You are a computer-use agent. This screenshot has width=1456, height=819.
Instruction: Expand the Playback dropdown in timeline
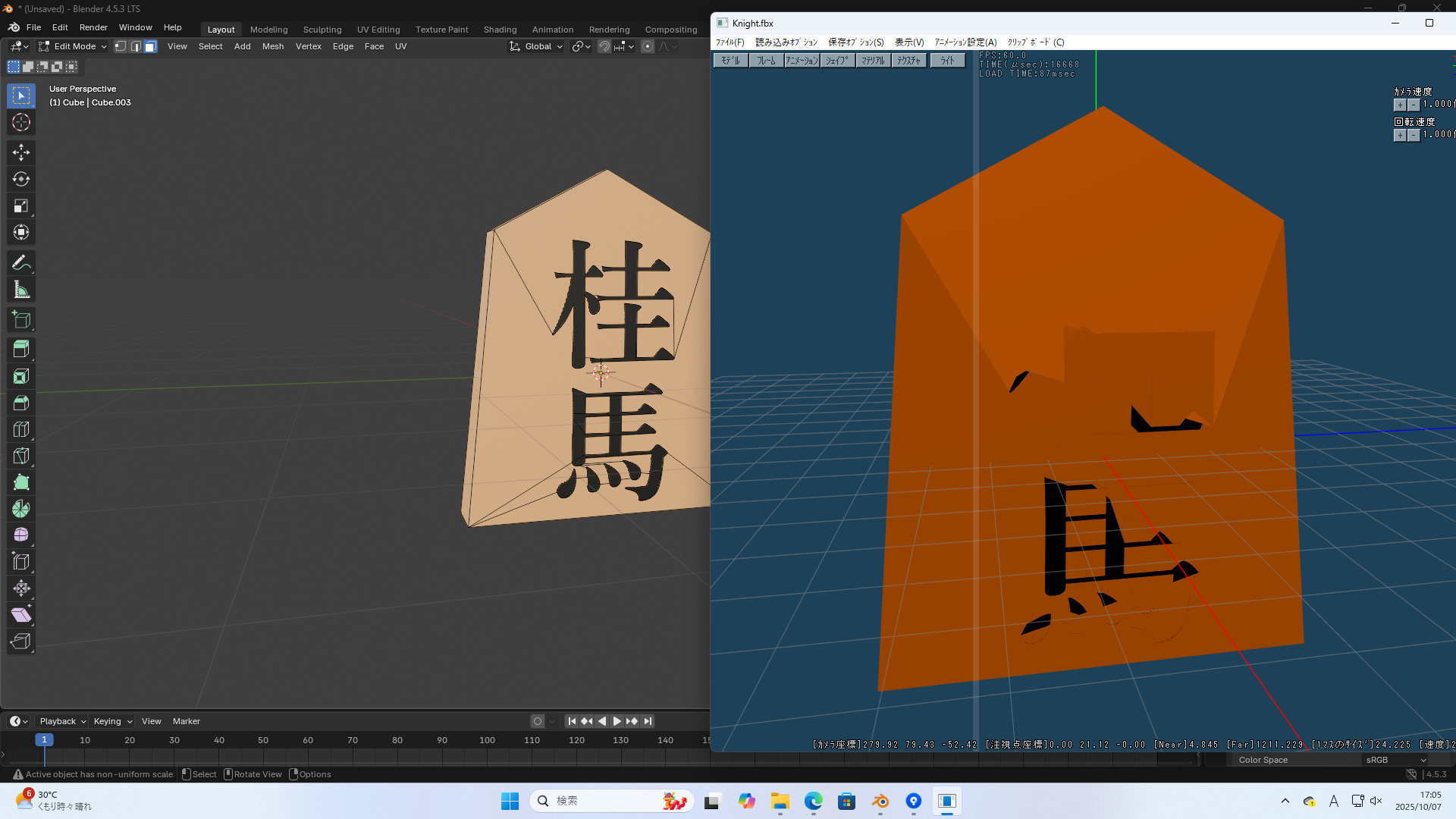pos(62,721)
